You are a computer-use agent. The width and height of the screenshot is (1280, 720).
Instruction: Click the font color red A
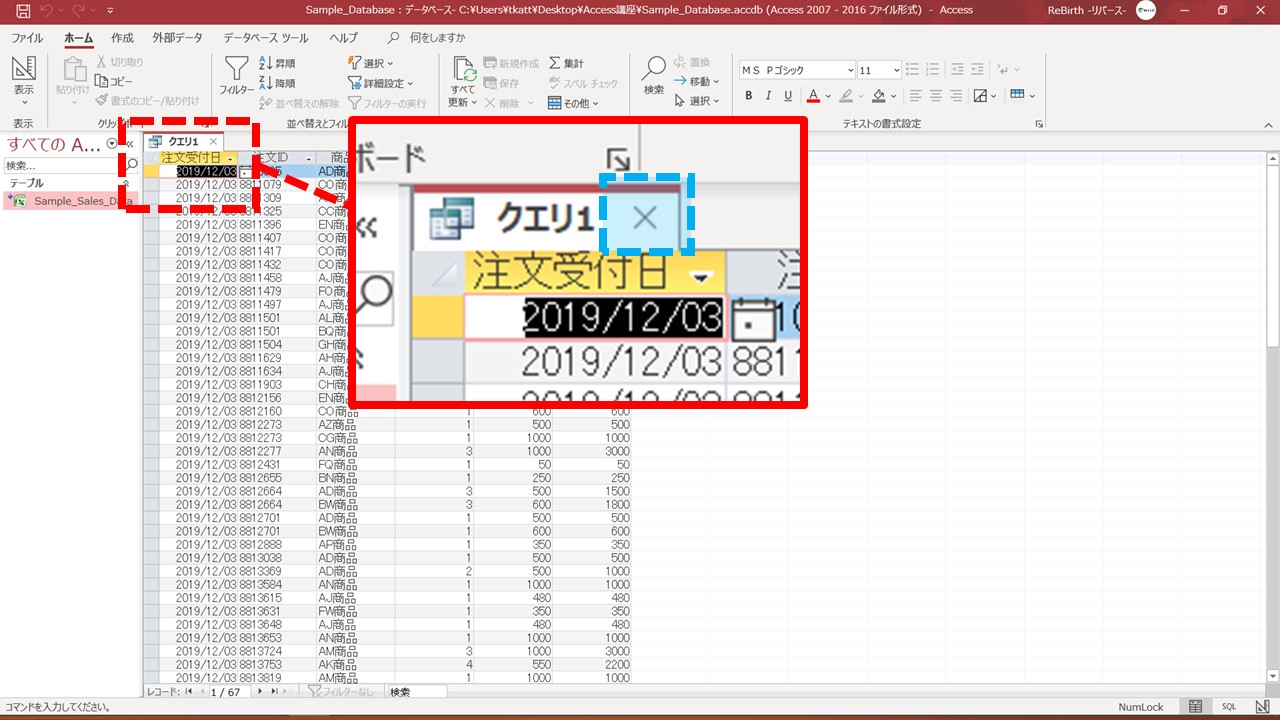tap(813, 96)
